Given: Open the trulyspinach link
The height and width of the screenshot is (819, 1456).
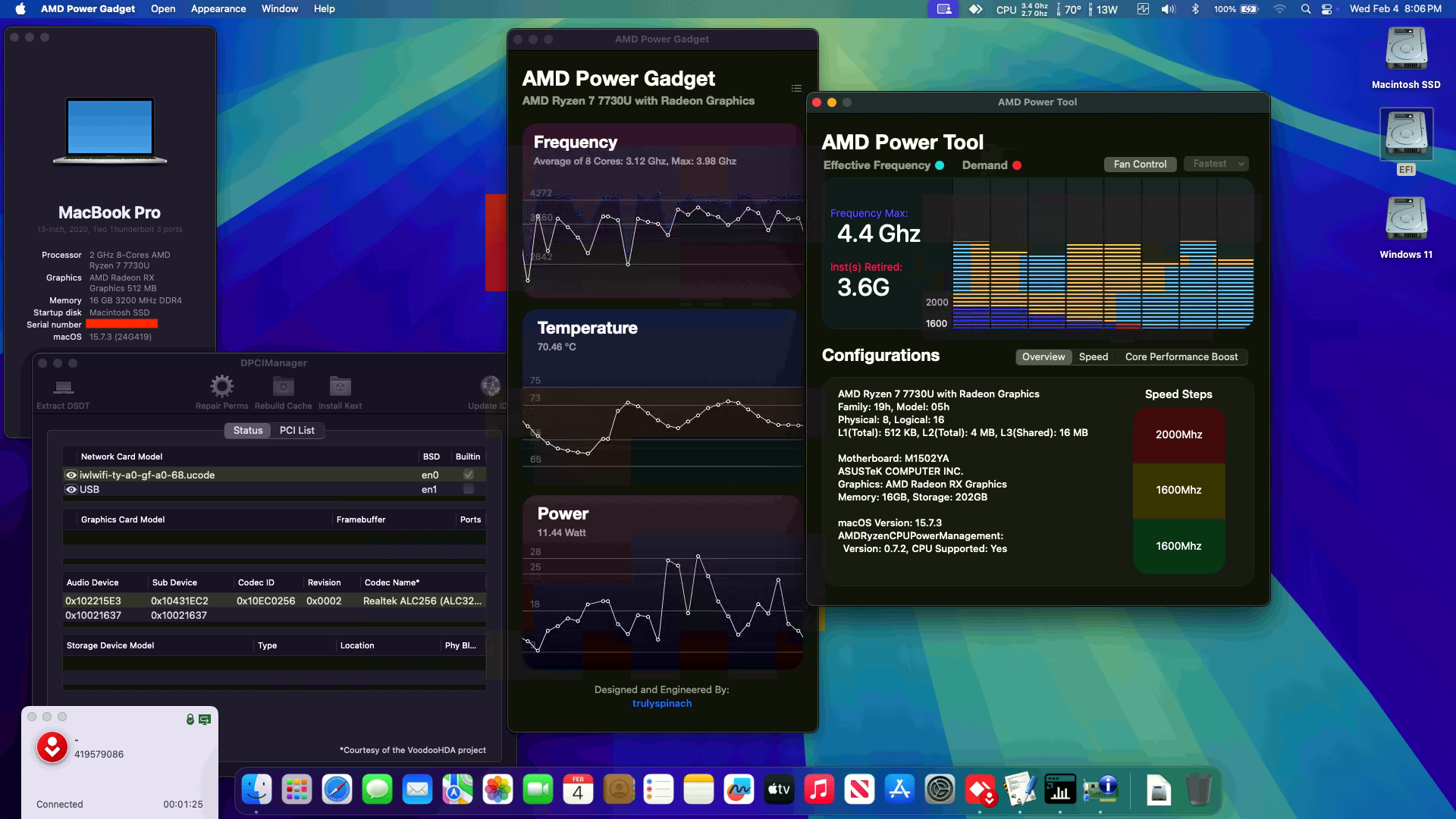Looking at the screenshot, I should click(x=662, y=703).
